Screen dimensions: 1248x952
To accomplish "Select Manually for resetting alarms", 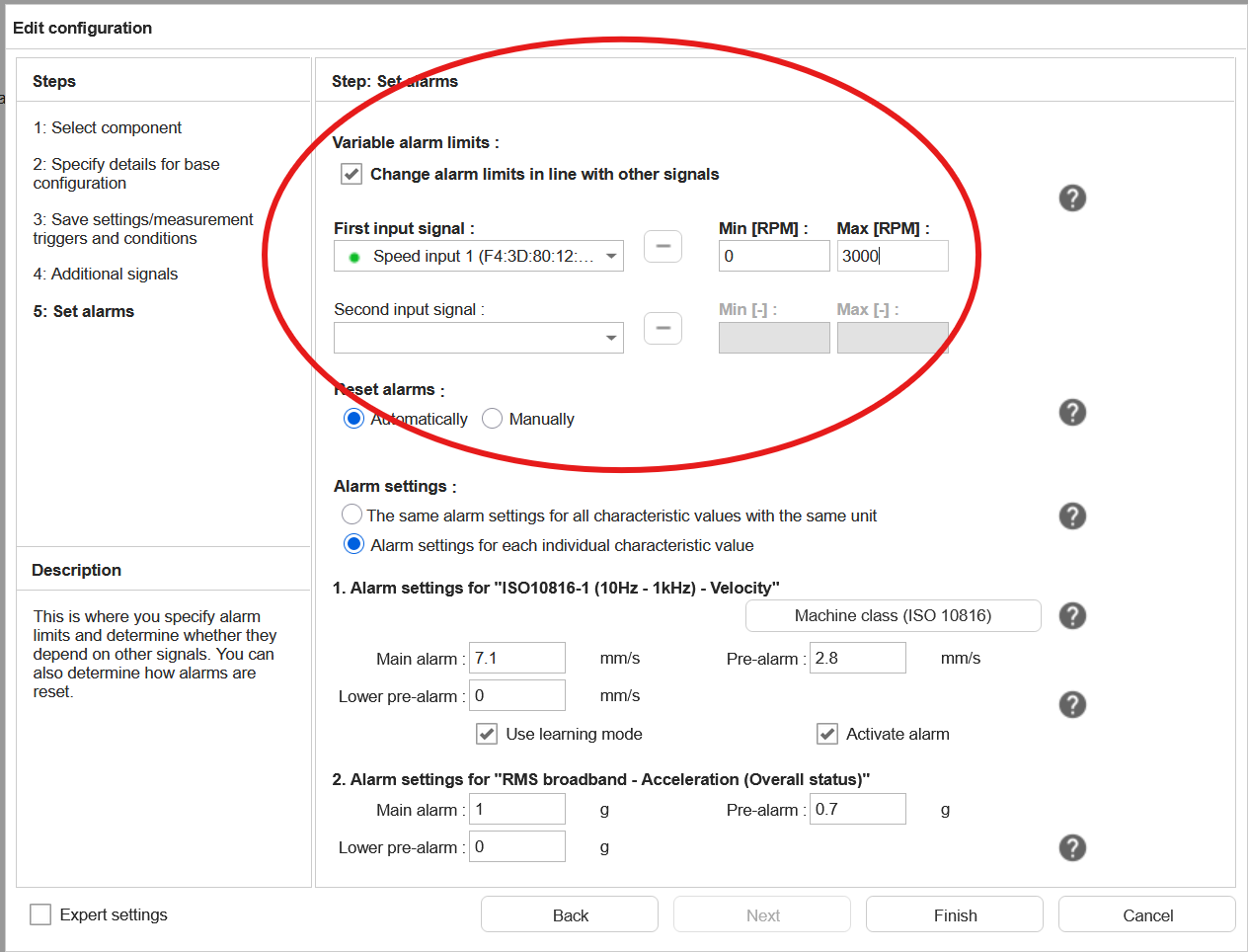I will tap(492, 418).
